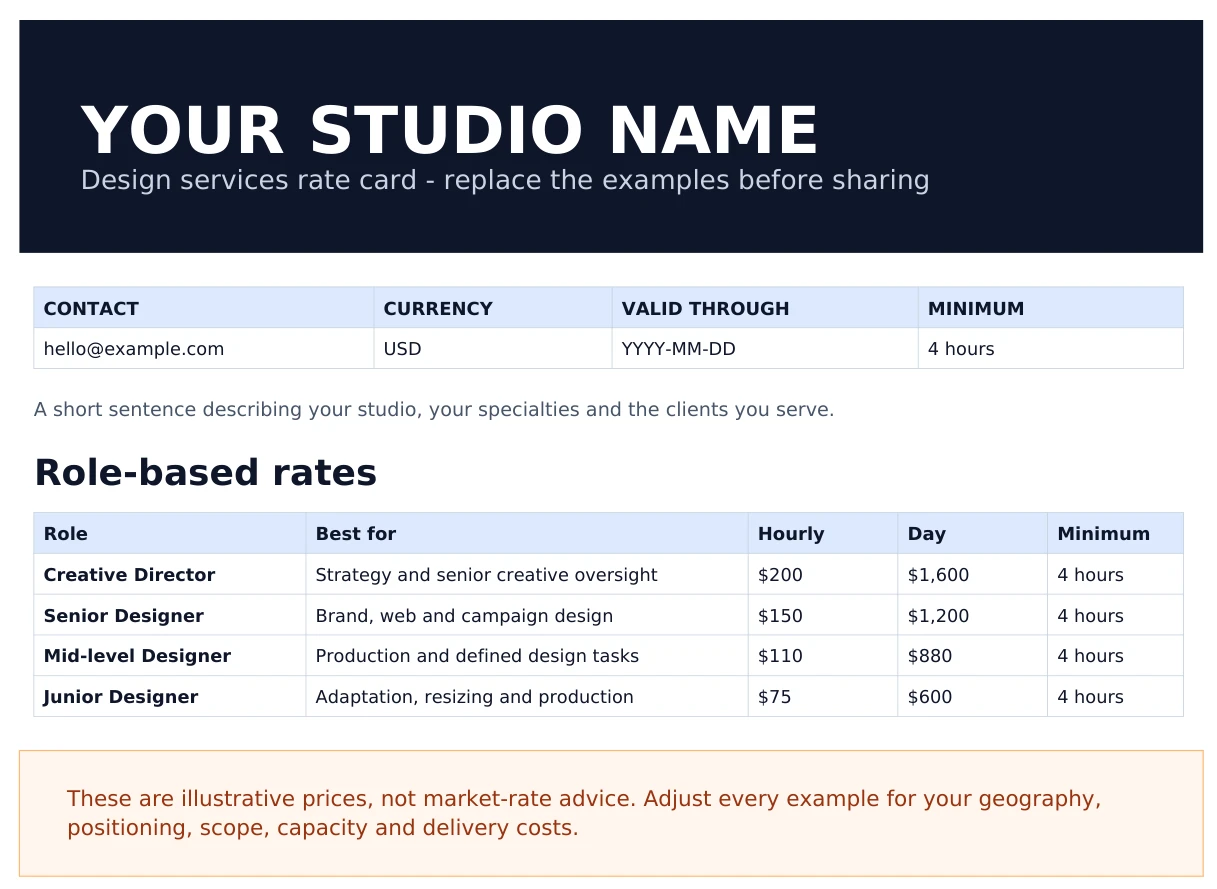Click Brand, web and campaign design cell

tap(527, 616)
